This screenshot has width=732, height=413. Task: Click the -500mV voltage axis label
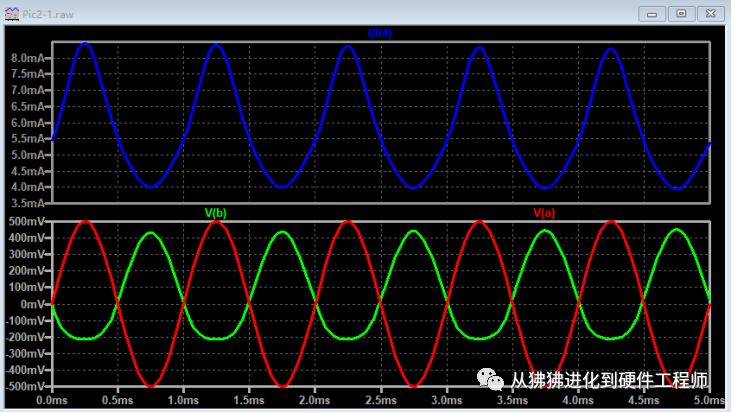(x=25, y=386)
